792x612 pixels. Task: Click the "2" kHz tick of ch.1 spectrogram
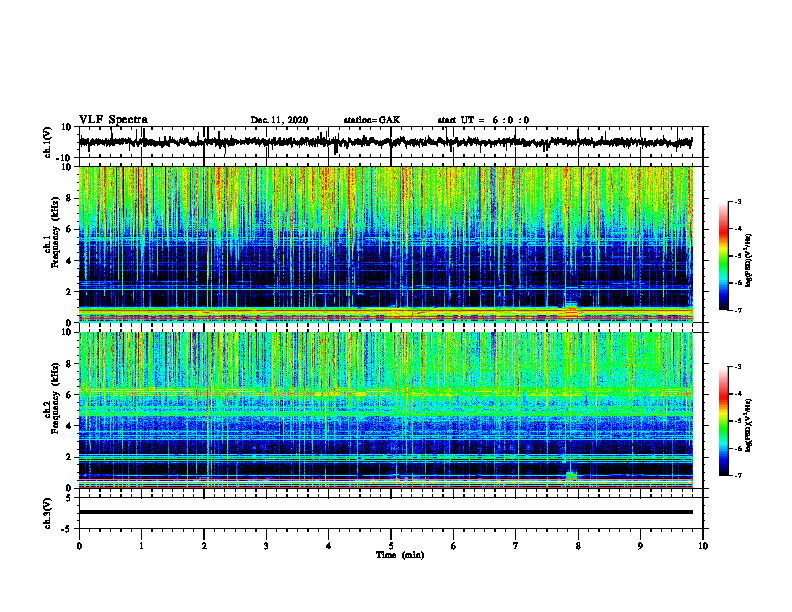pos(69,291)
